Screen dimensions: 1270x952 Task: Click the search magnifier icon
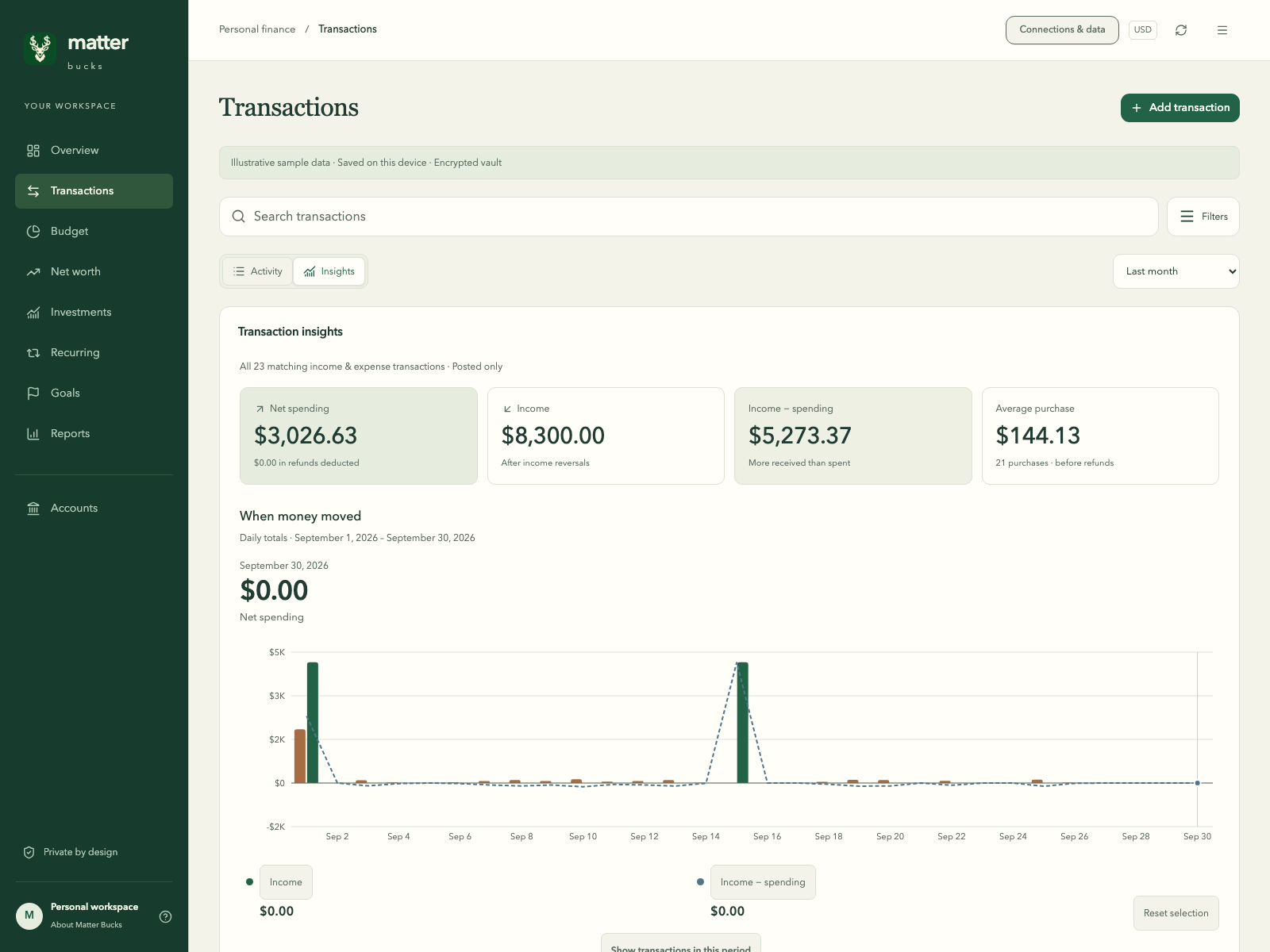click(238, 217)
